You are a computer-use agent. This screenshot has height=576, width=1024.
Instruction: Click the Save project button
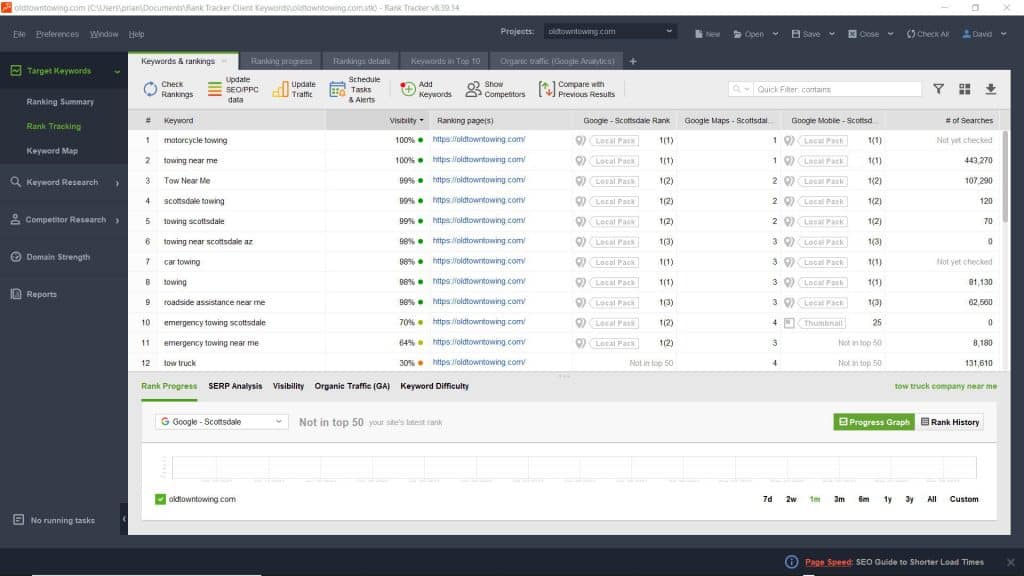tap(806, 34)
